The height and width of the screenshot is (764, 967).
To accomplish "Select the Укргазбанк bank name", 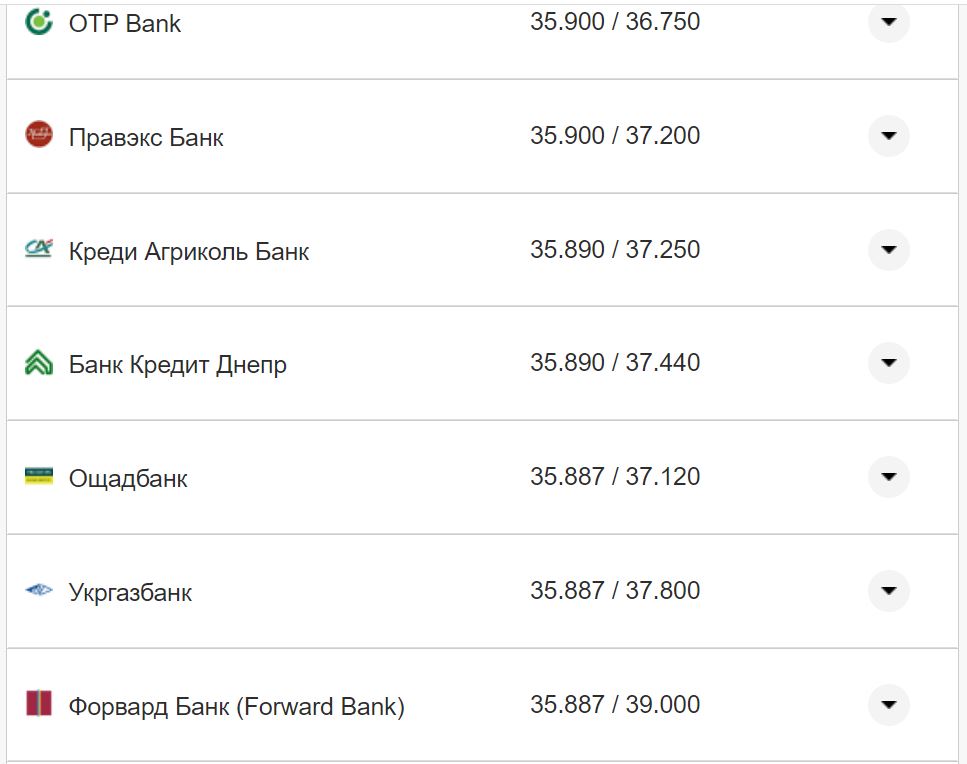I will pyautogui.click(x=130, y=592).
